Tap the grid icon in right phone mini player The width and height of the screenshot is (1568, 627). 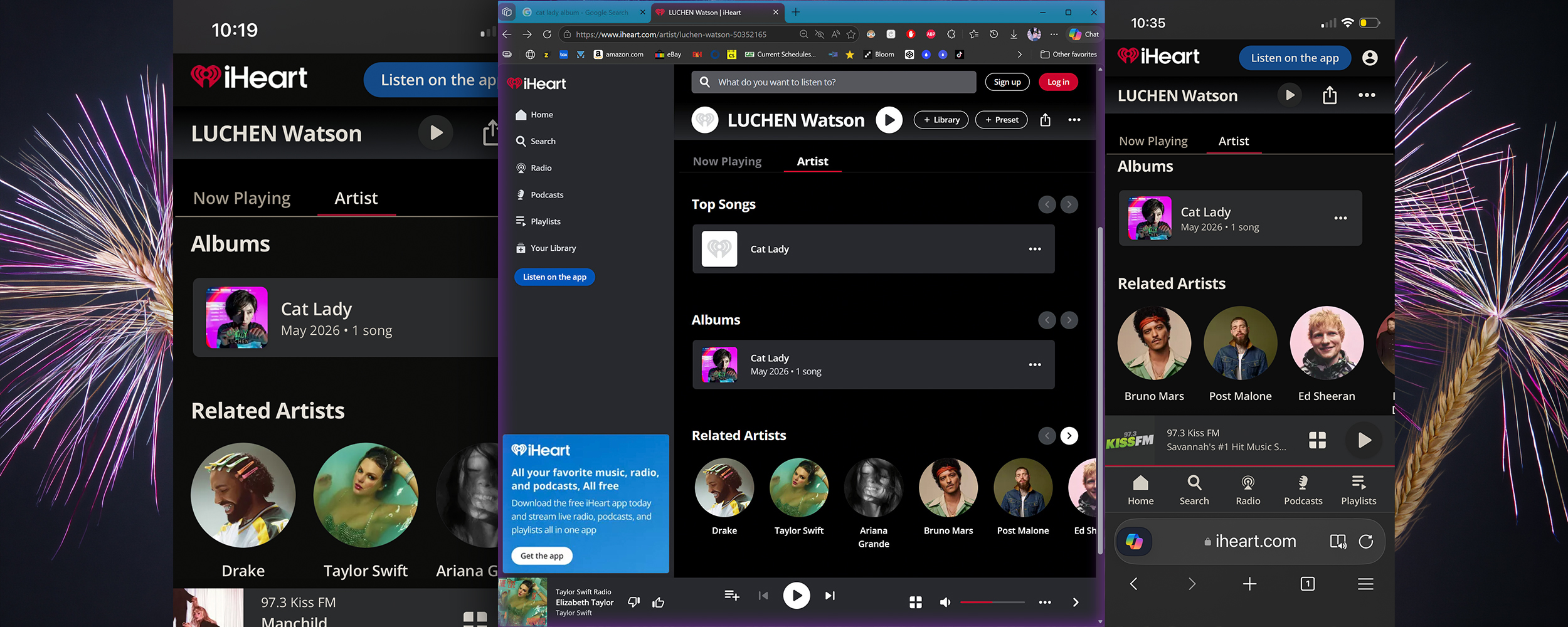coord(1318,440)
